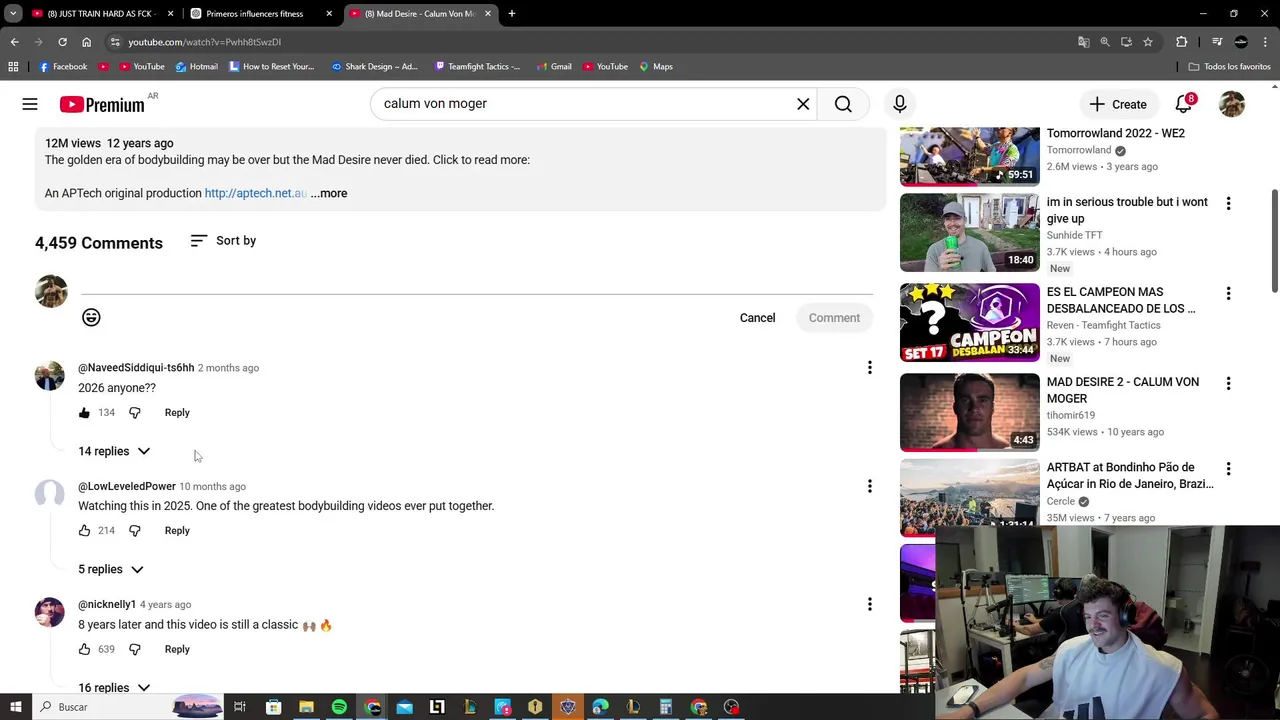Open Windows Start menu

pos(17,707)
